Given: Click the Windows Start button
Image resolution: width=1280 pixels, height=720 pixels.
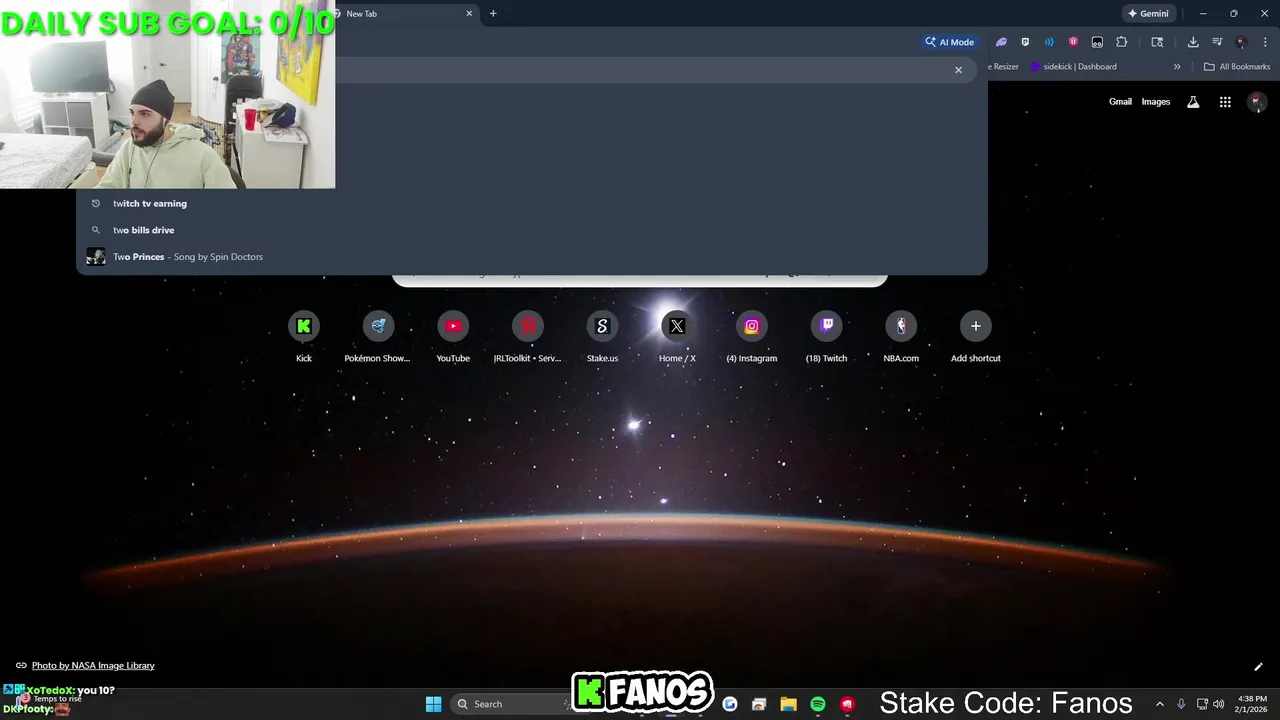Looking at the screenshot, I should [x=433, y=704].
